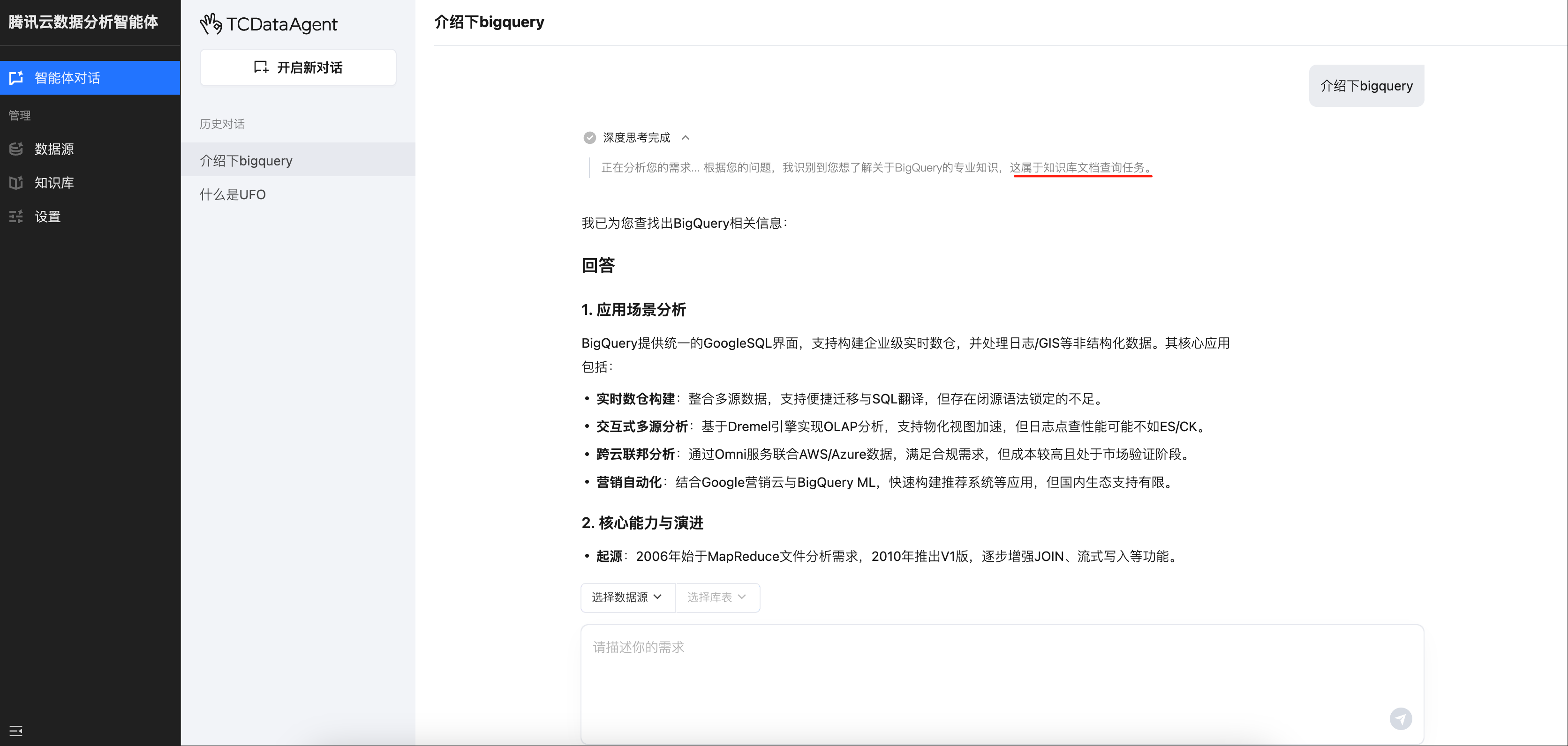Click the 设置 sliders icon
This screenshot has width=1568, height=746.
16,216
